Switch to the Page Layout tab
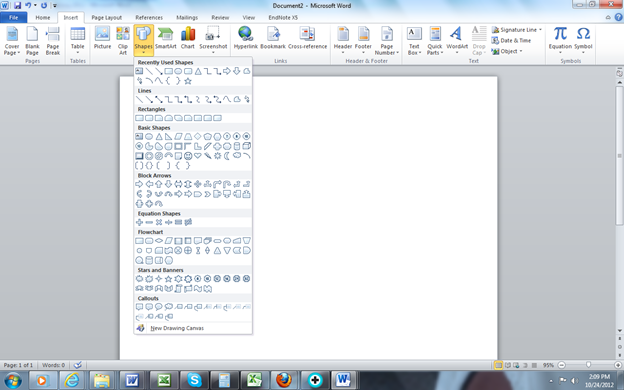624x390 pixels. (x=107, y=18)
